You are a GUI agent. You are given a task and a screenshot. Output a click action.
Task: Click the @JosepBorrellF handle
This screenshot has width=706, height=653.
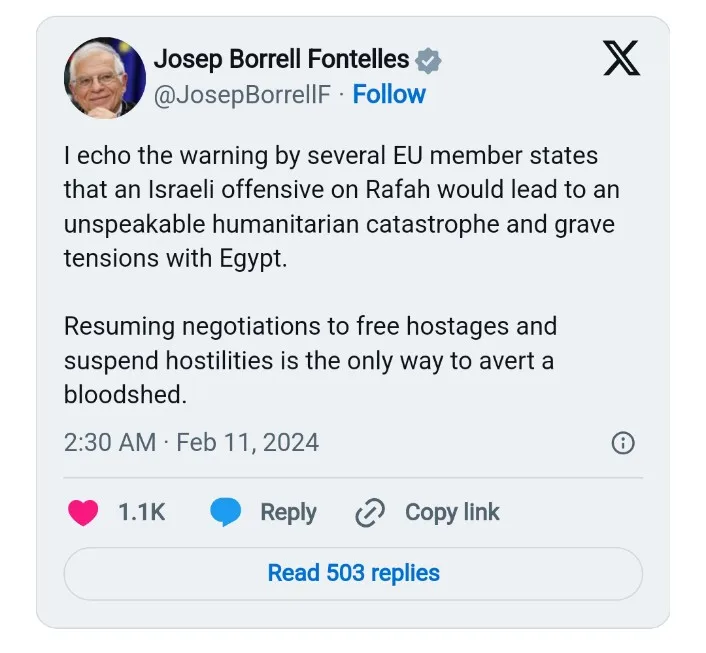pyautogui.click(x=240, y=95)
